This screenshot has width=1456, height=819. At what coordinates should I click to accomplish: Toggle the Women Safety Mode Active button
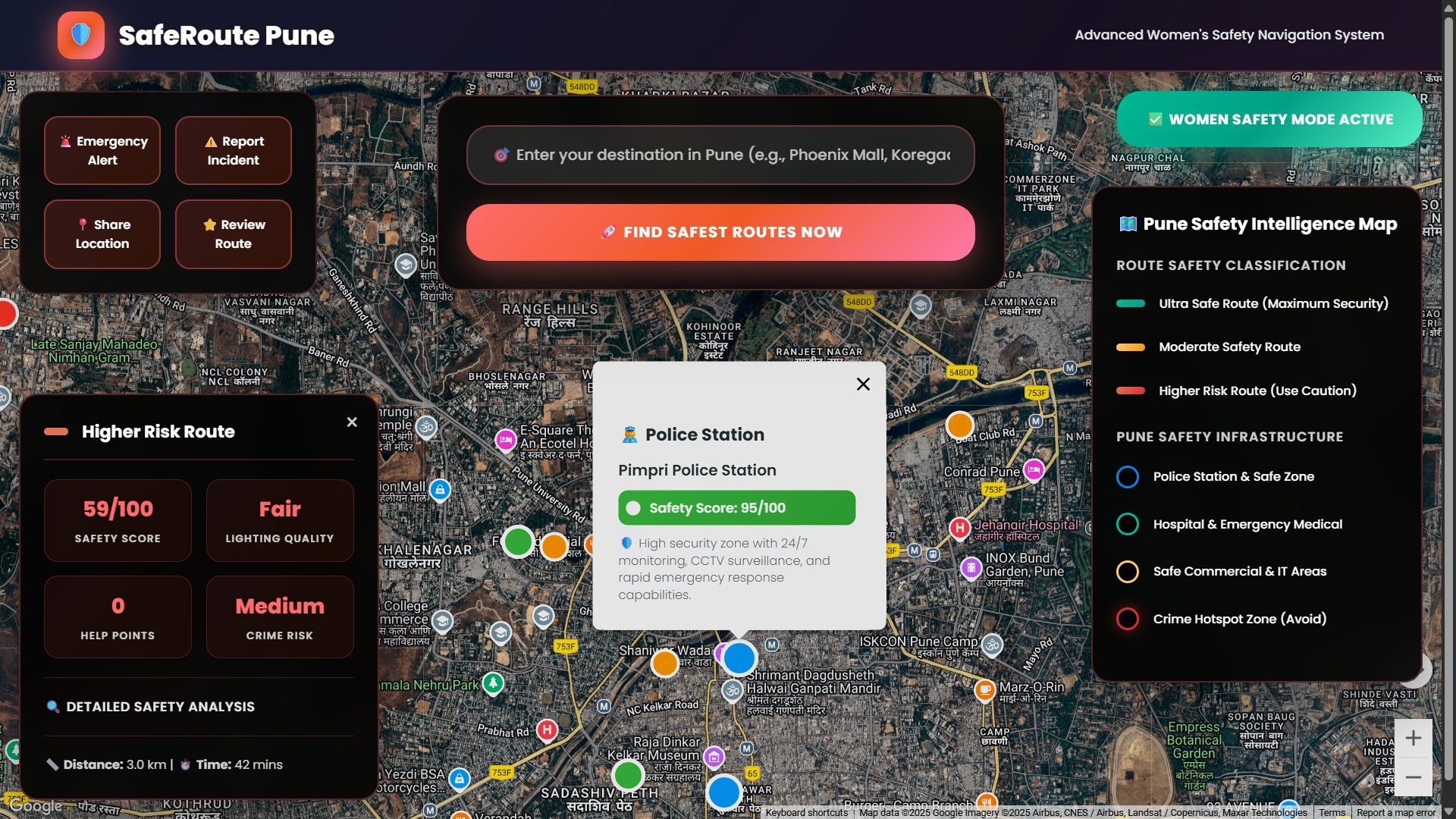click(x=1269, y=119)
